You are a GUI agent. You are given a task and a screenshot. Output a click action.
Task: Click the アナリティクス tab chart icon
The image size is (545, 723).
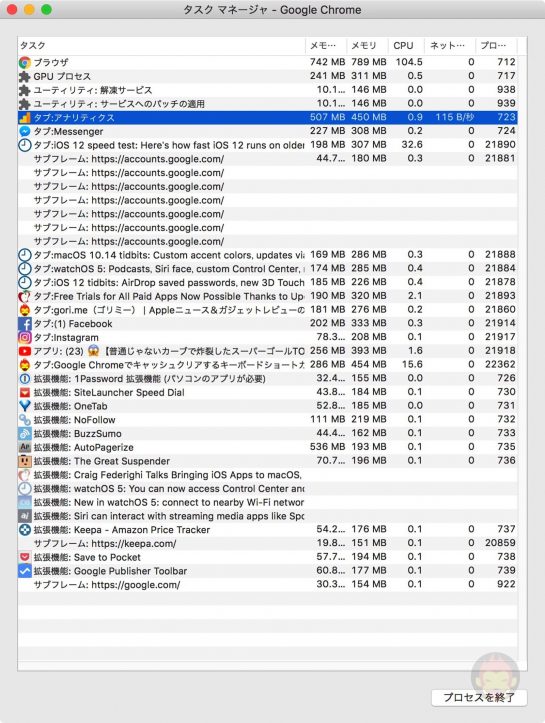[x=25, y=118]
